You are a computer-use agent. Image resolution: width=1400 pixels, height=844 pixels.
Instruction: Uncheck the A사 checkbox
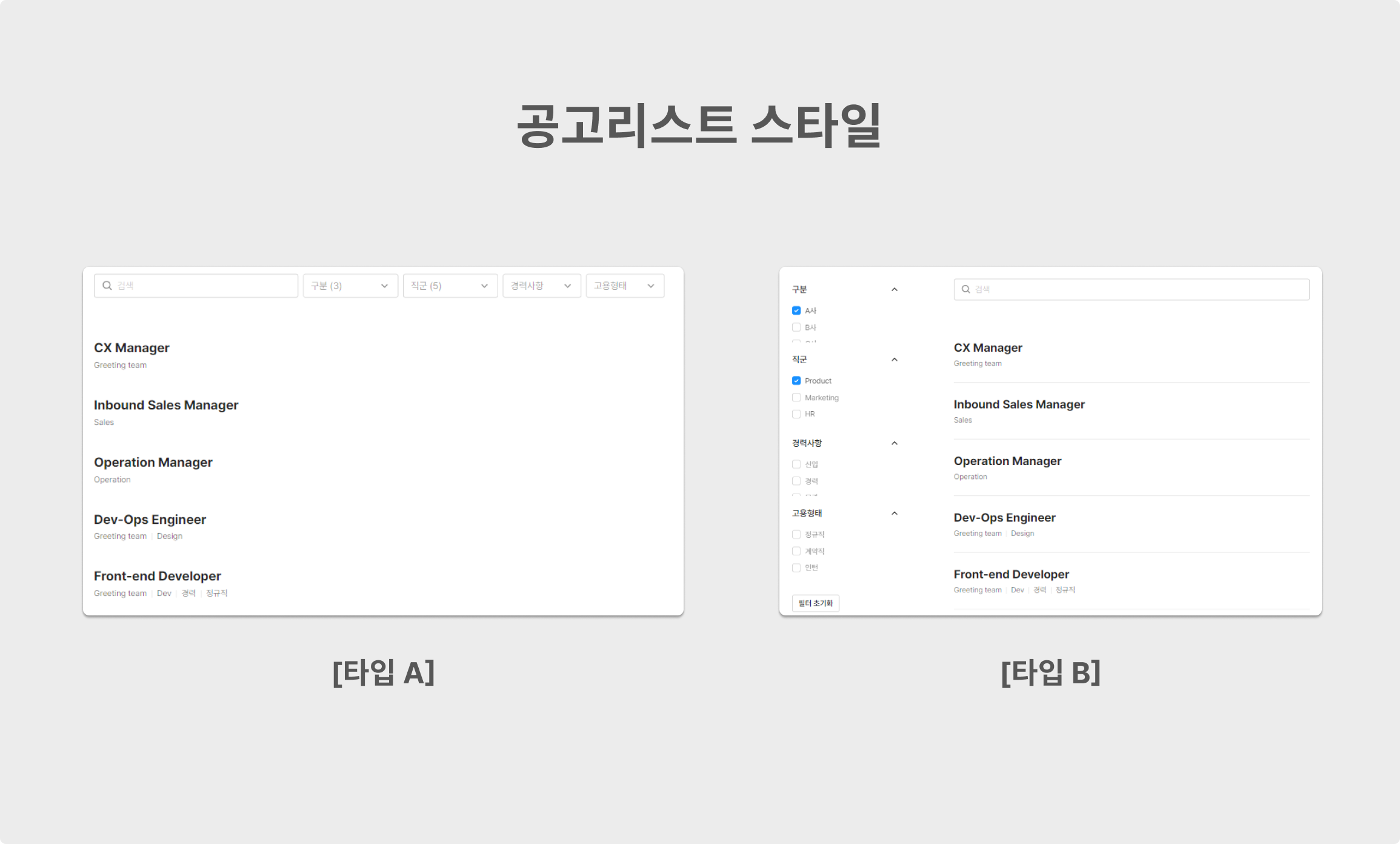[x=796, y=310]
